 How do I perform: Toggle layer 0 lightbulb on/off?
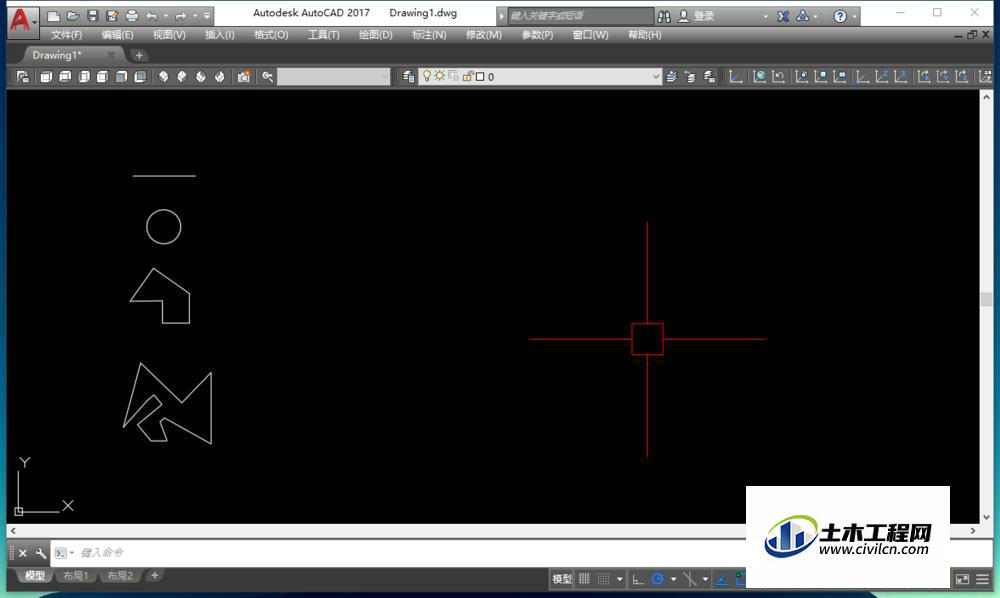(x=427, y=76)
